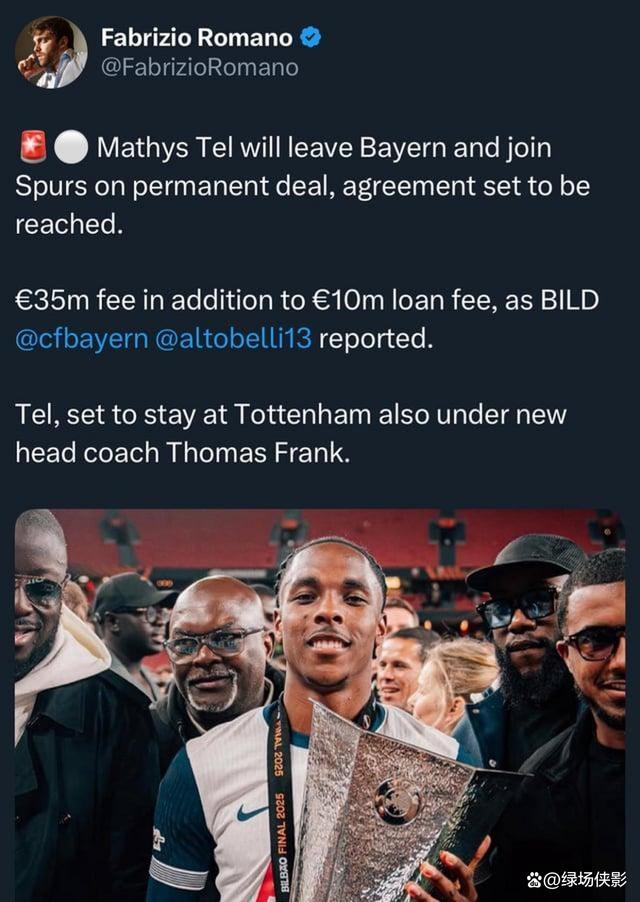Click the @FabrizioRomano handle
The image size is (640, 902).
[200, 67]
